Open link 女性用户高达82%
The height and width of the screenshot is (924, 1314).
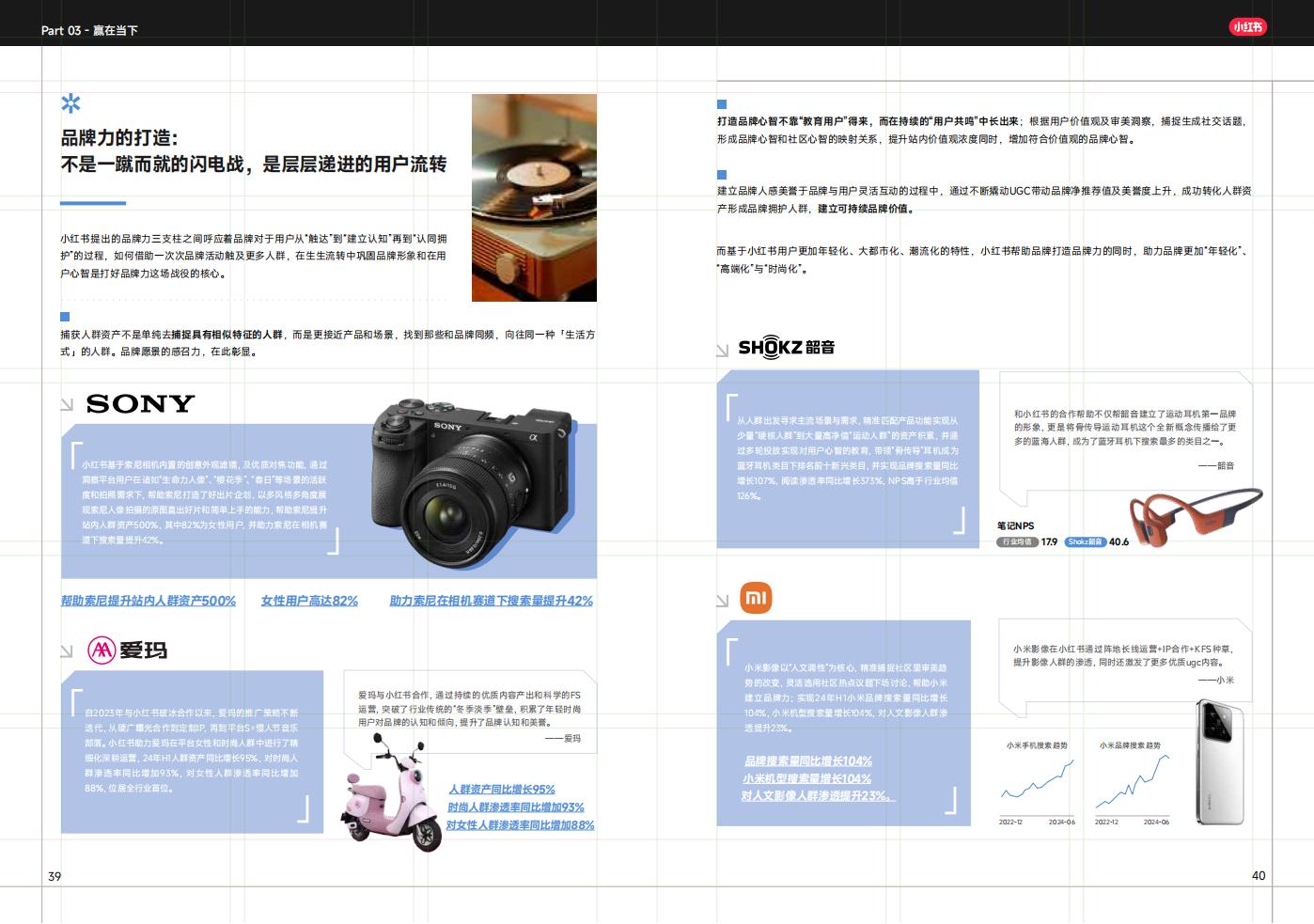click(309, 601)
